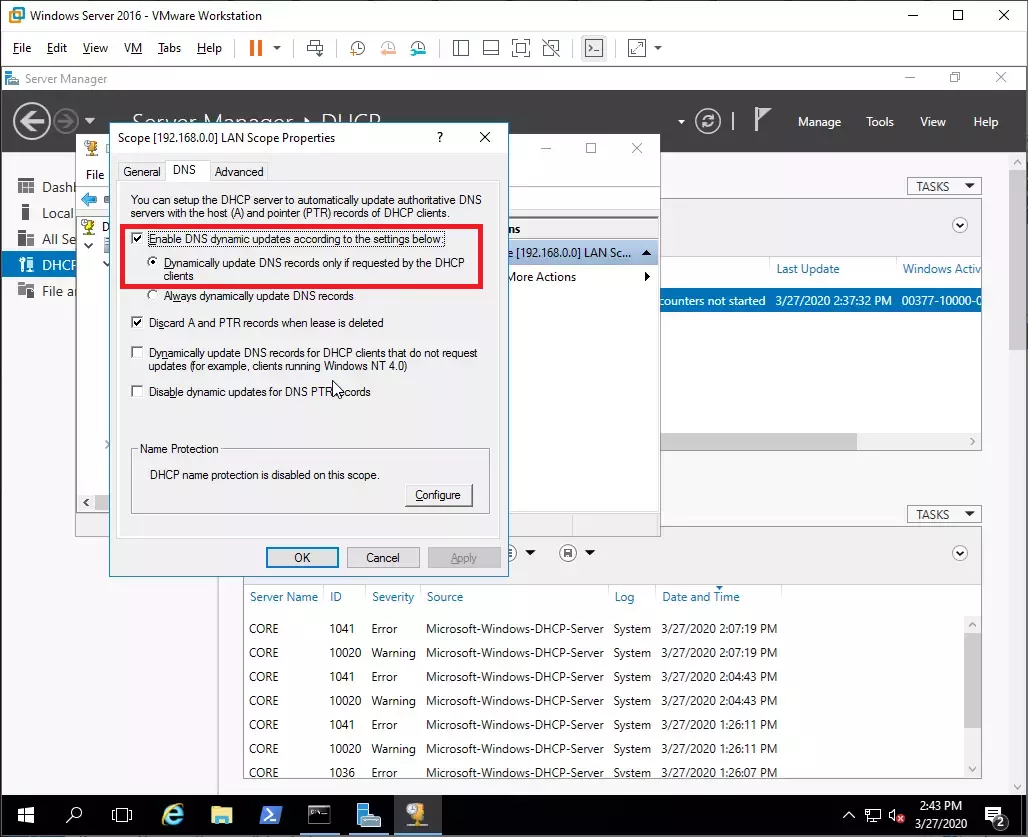Open the lower TASKS dropdown
This screenshot has width=1028, height=837.
[944, 514]
